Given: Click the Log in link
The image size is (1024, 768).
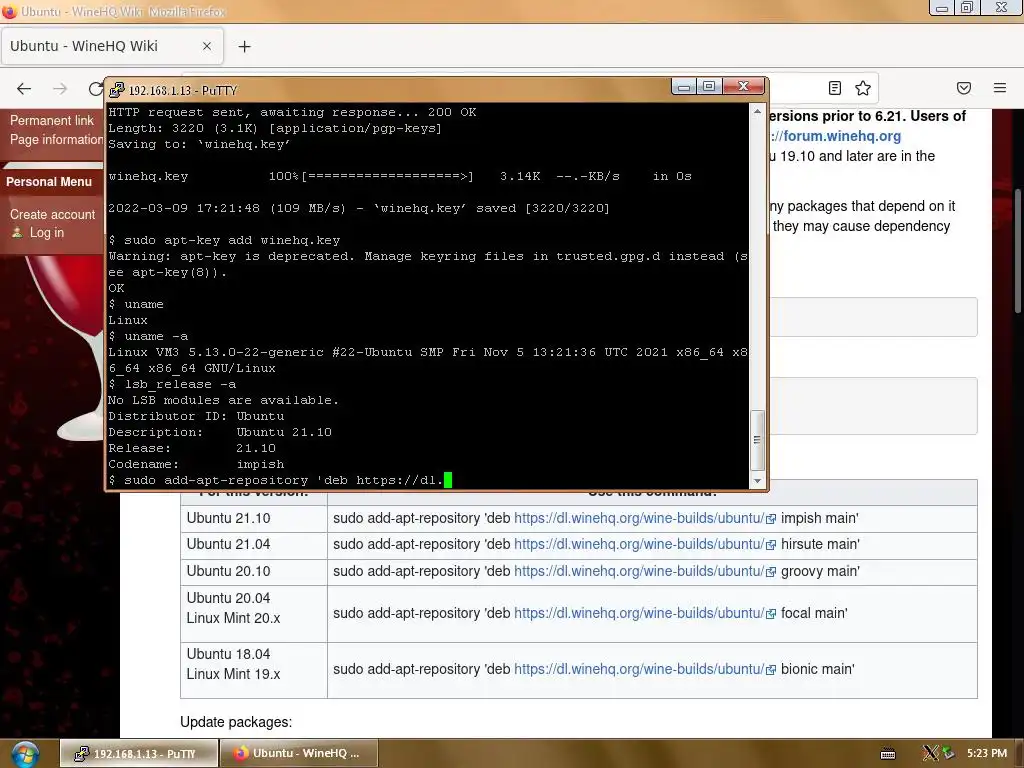Looking at the screenshot, I should click(x=46, y=232).
